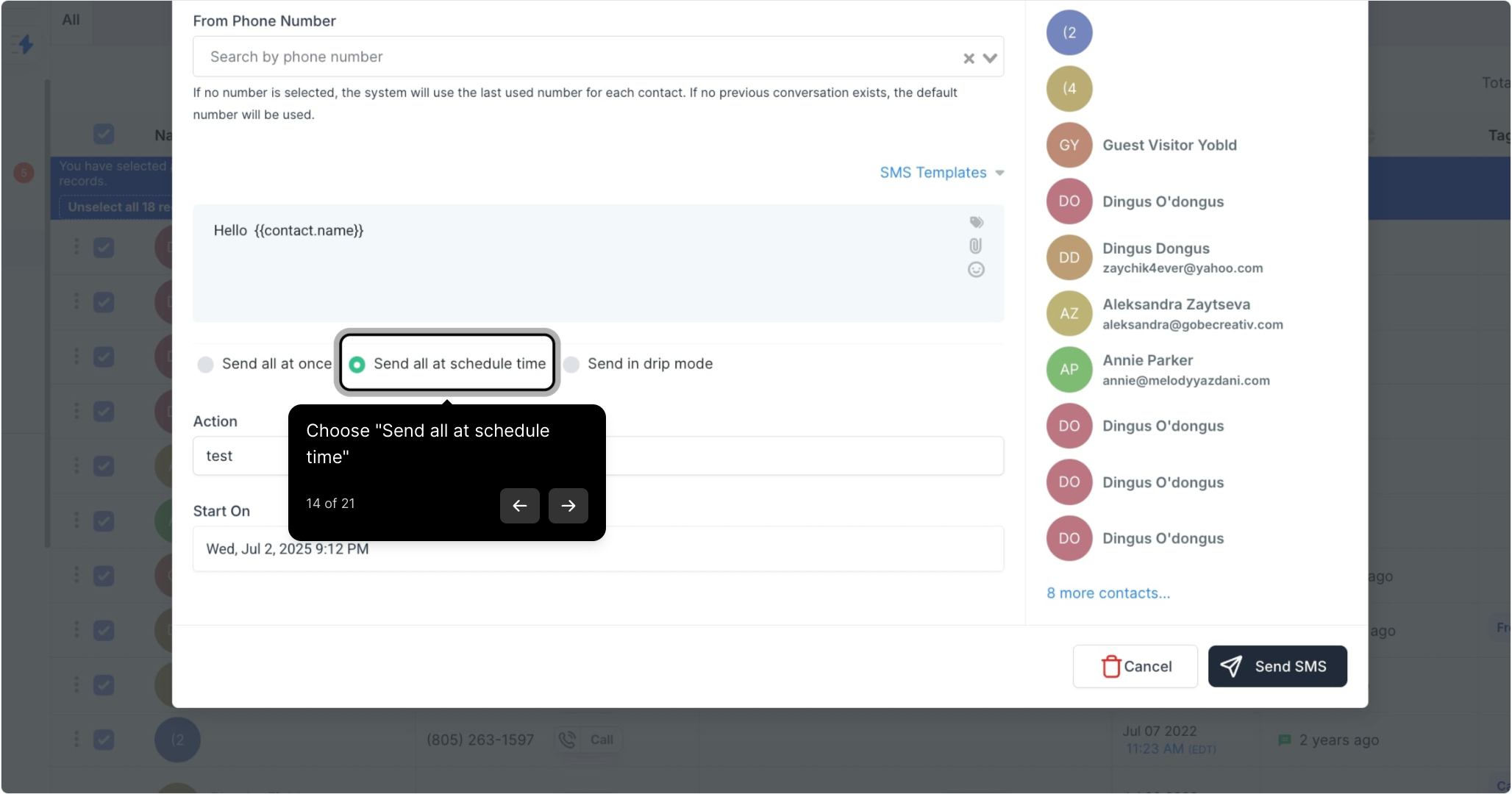Advance to the next tour step arrow
Image resolution: width=1512 pixels, height=794 pixels.
[x=568, y=506]
